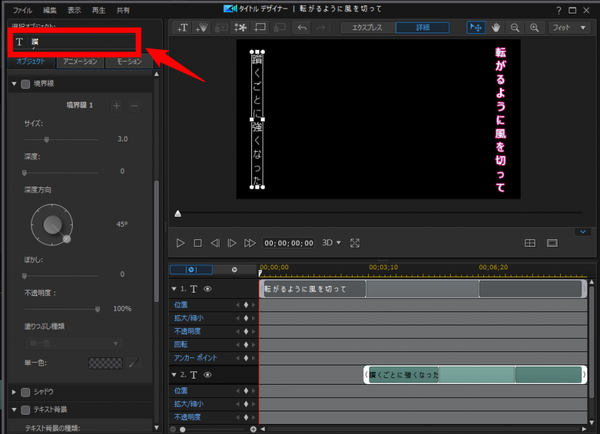The height and width of the screenshot is (434, 600).
Task: Select the object selection arrow tool
Action: [x=476, y=28]
